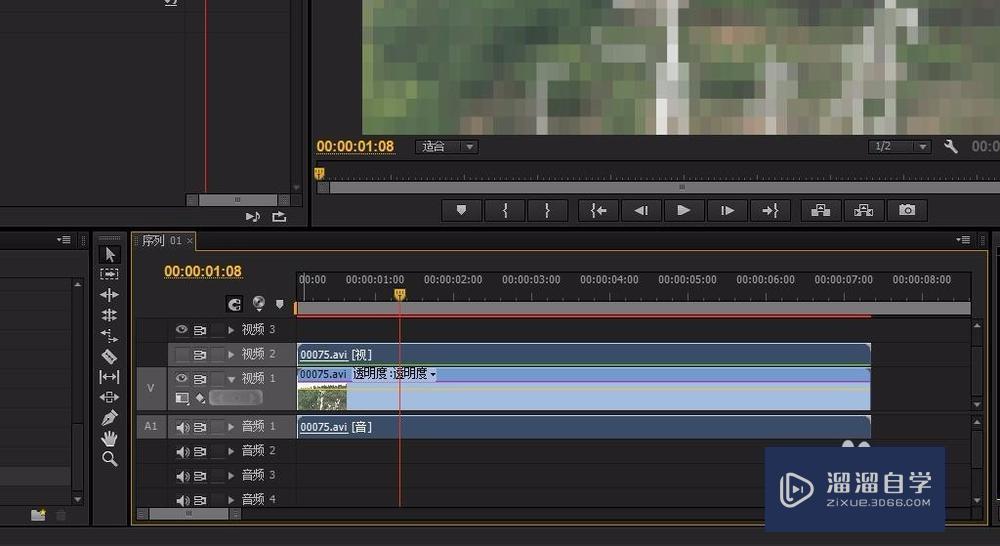The width and height of the screenshot is (1000, 546).
Task: Toggle eye visibility for 视频 1
Action: (x=181, y=378)
